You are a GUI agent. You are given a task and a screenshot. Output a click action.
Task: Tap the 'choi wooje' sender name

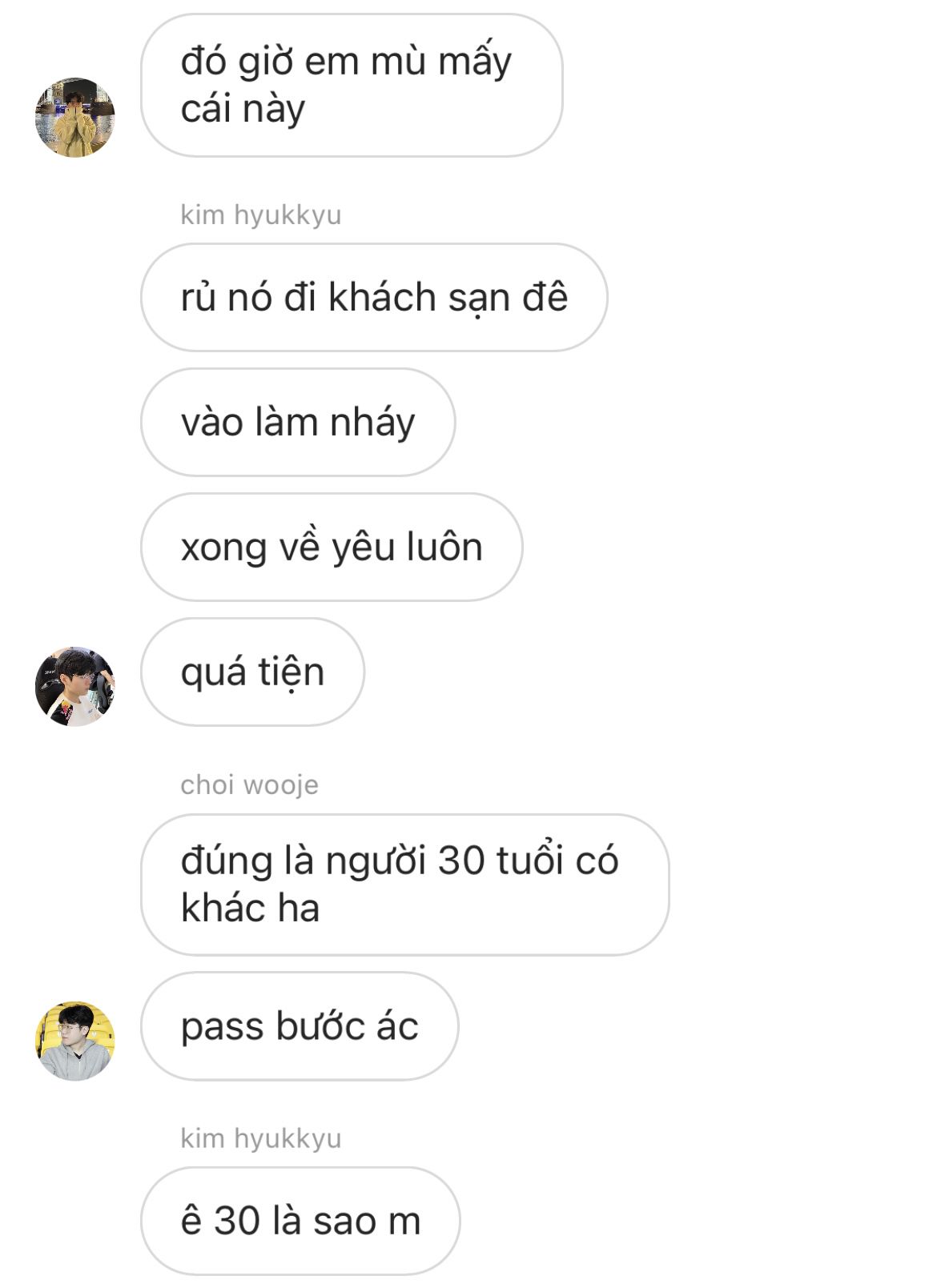249,784
